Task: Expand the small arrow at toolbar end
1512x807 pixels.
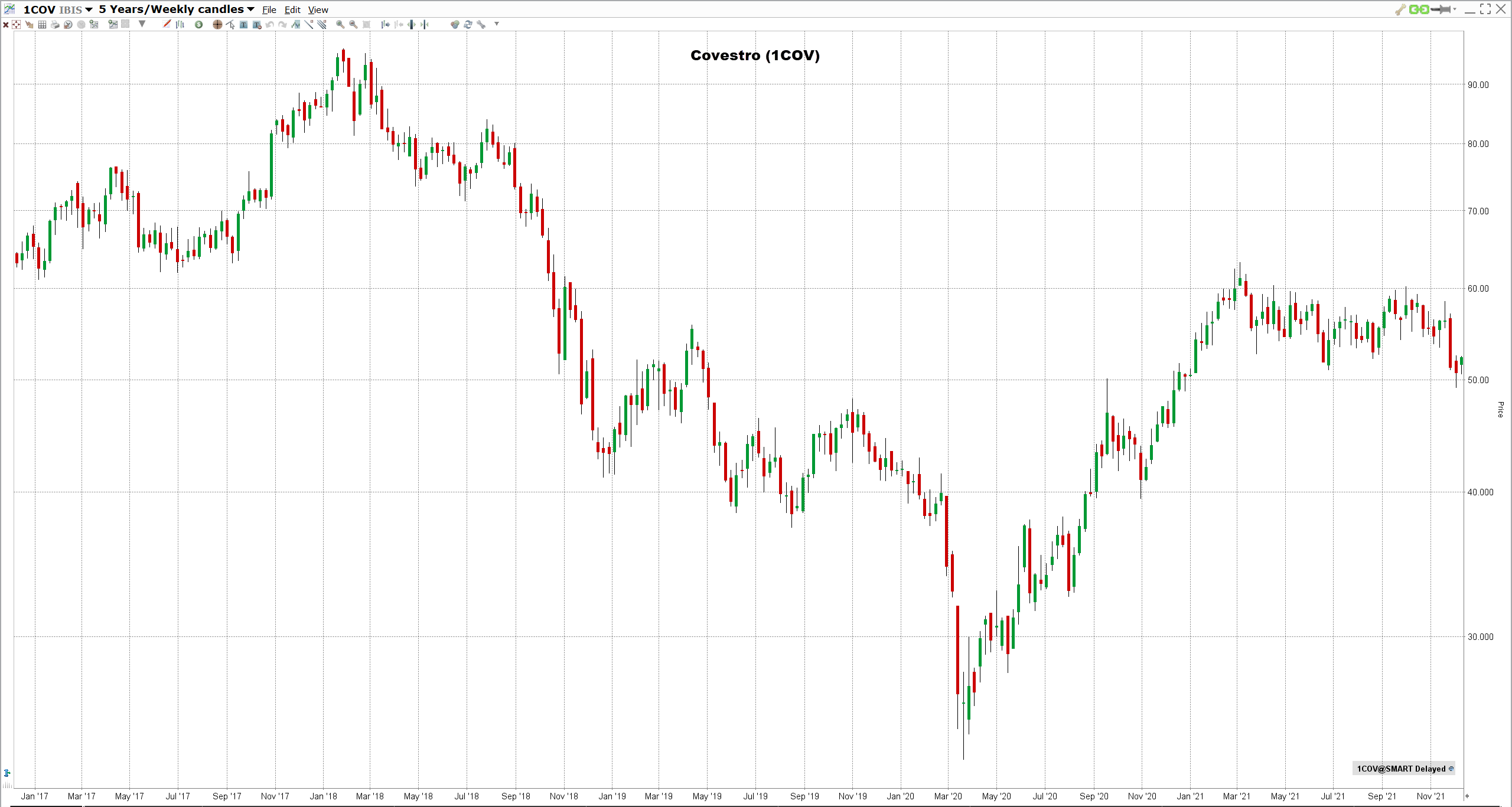Action: pyautogui.click(x=497, y=24)
